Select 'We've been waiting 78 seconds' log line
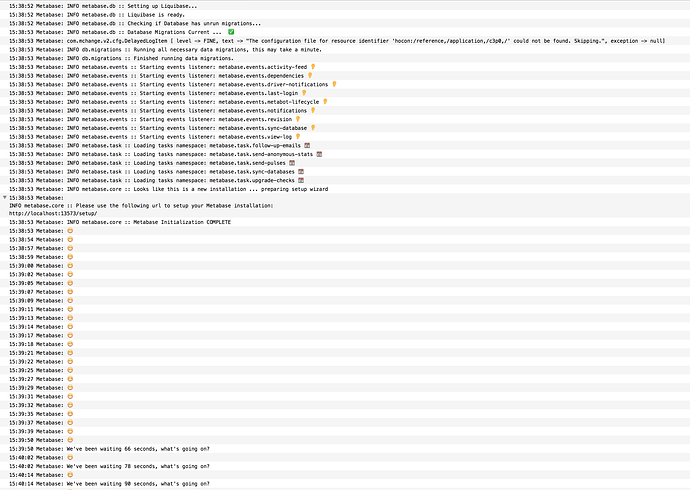Viewport: 690px width, 490px height. click(x=345, y=466)
